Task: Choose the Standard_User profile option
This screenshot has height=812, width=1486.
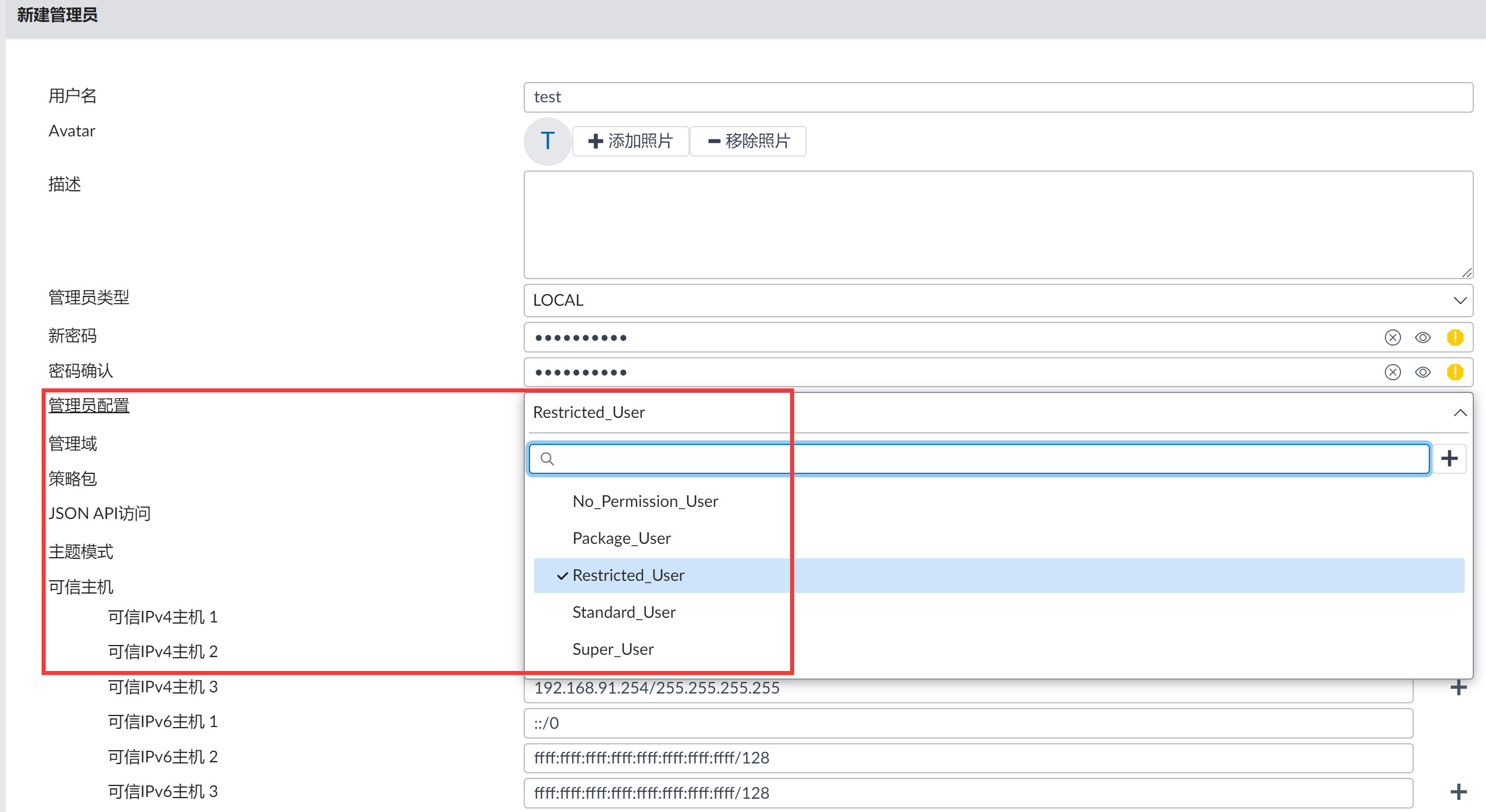Action: tap(624, 612)
